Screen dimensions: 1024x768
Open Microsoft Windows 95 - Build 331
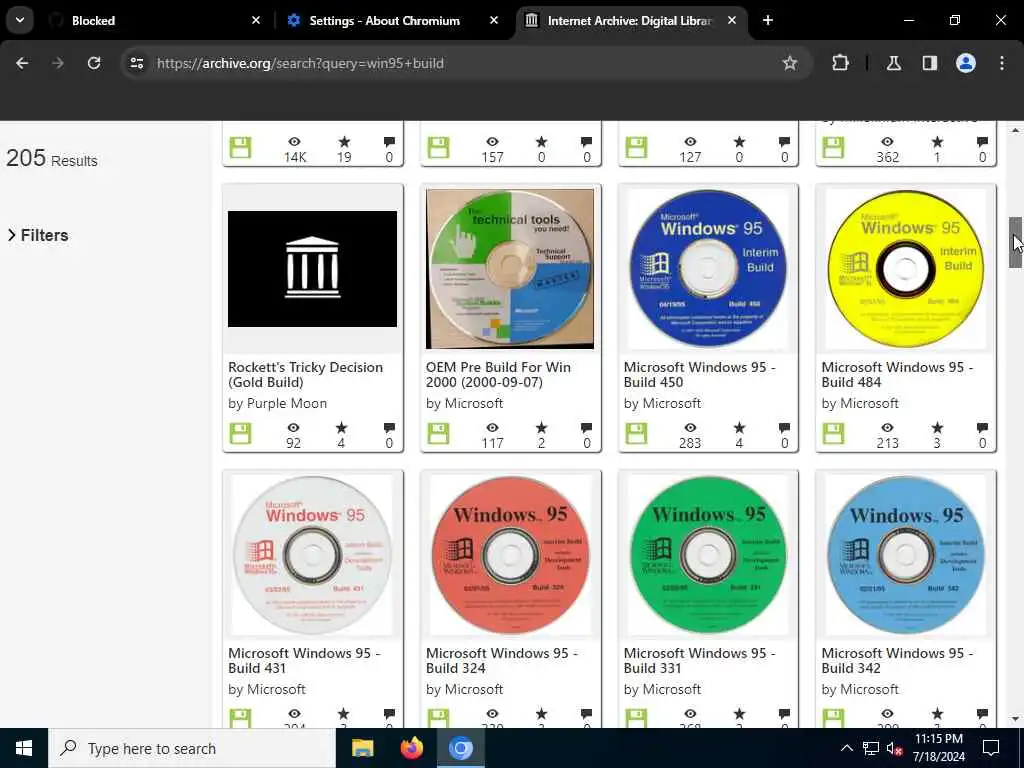(699, 661)
